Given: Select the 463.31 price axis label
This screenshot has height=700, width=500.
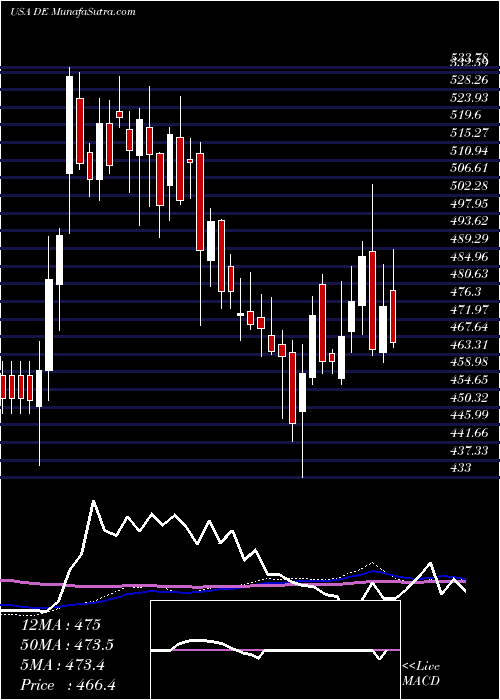Looking at the screenshot, I should 471,345.
